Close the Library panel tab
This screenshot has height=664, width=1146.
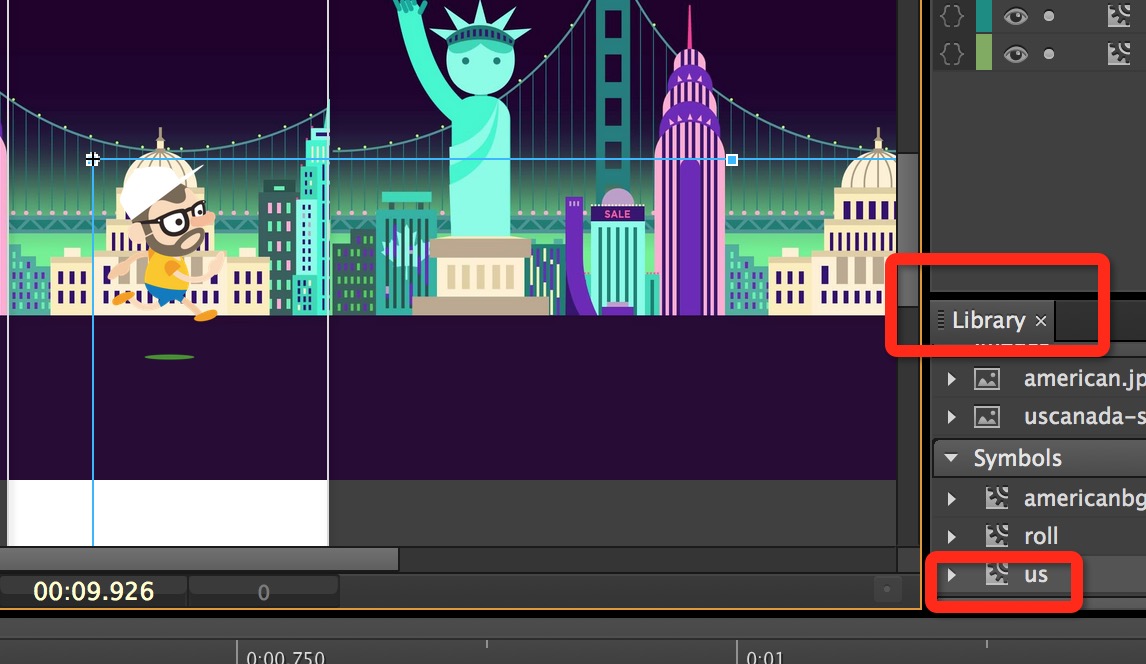[x=1041, y=321]
